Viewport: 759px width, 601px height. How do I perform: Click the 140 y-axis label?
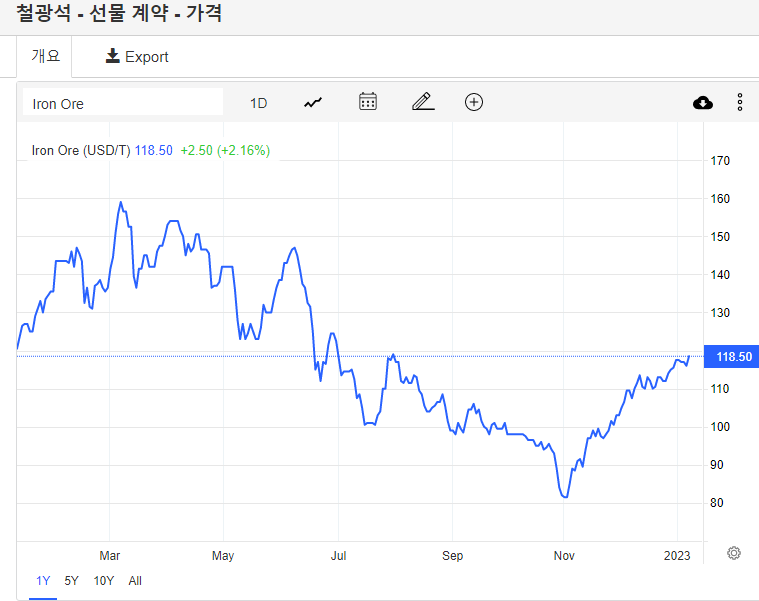(720, 275)
